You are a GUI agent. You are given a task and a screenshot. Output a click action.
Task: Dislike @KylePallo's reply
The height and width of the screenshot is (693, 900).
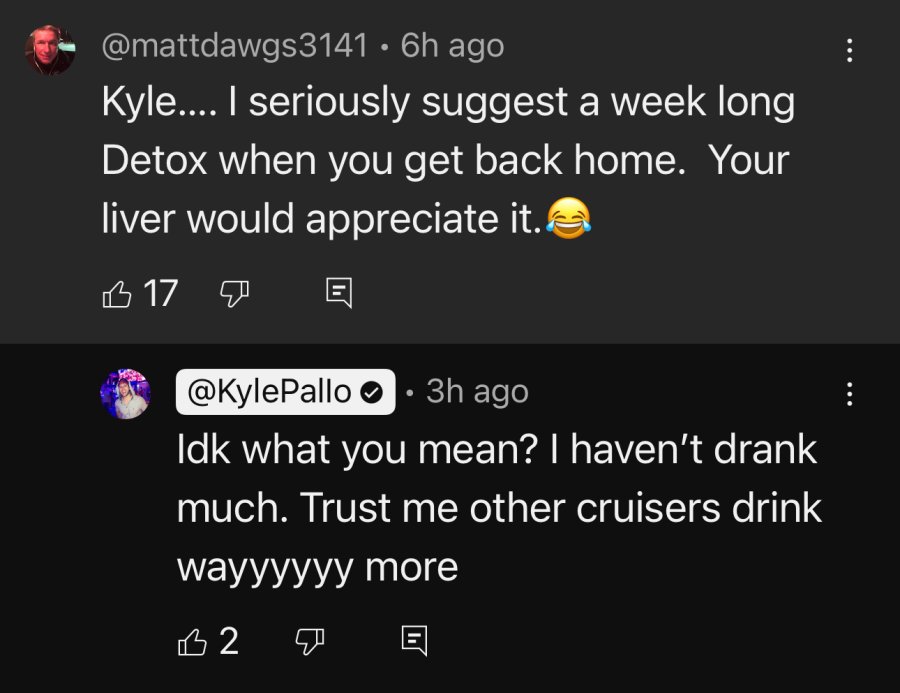pyautogui.click(x=309, y=641)
